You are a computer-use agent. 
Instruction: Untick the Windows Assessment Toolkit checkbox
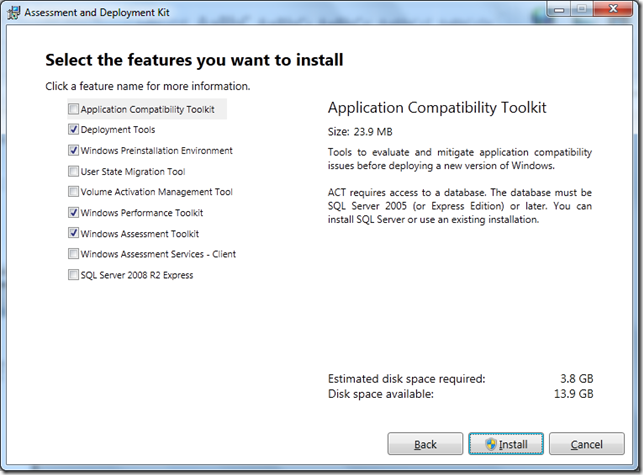pos(74,233)
